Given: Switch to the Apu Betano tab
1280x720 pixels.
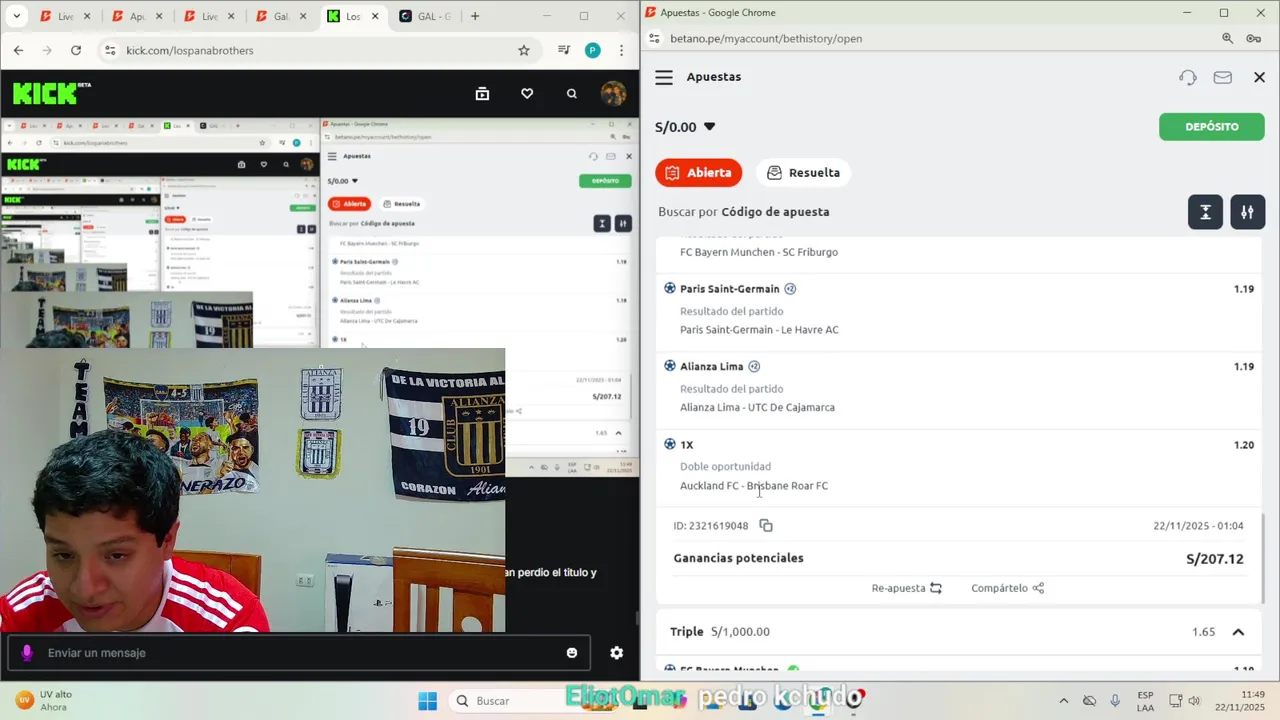Looking at the screenshot, I should click(x=130, y=16).
